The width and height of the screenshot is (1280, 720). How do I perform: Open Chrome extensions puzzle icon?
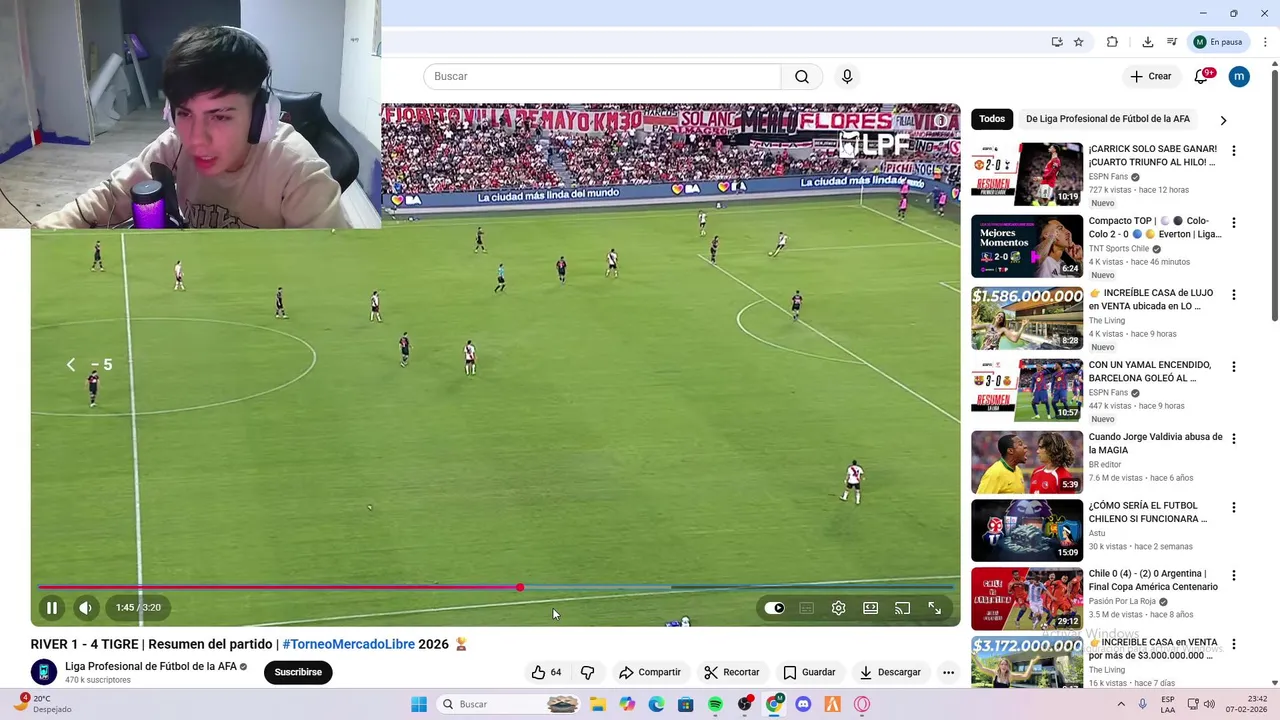tap(1112, 42)
